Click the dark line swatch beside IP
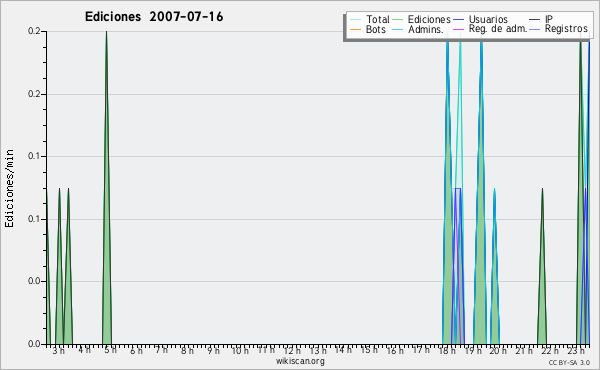 point(535,19)
